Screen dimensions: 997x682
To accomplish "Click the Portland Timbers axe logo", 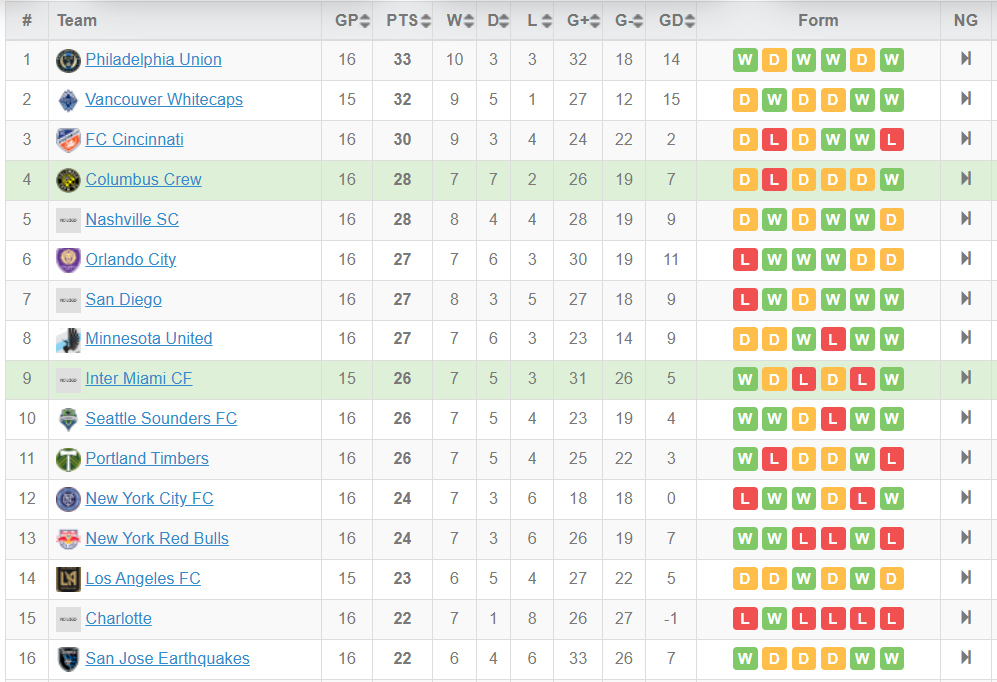I will pos(68,459).
